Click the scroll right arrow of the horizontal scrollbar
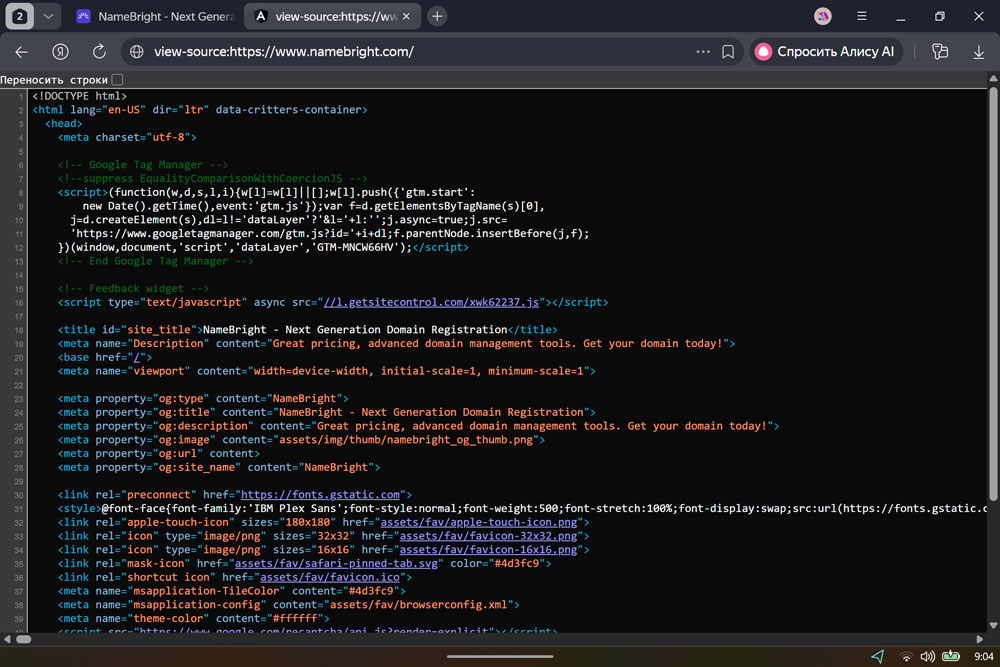The width and height of the screenshot is (1000, 667). tap(980, 639)
